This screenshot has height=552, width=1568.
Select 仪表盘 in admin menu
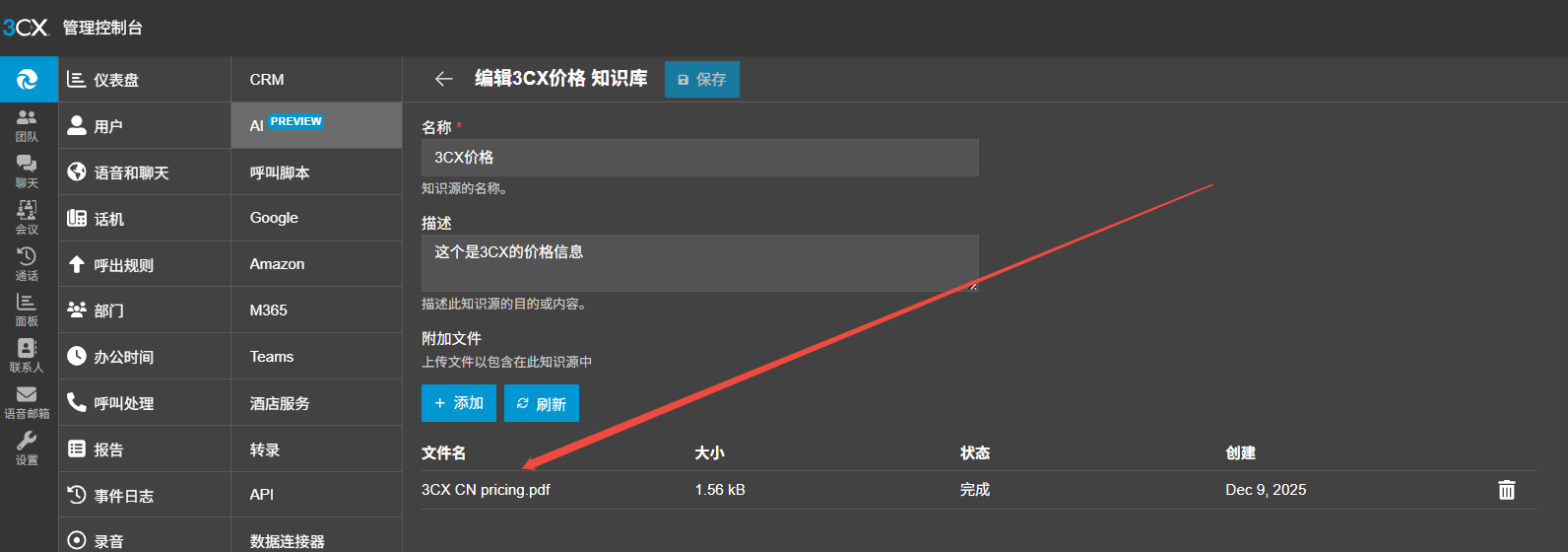[145, 80]
